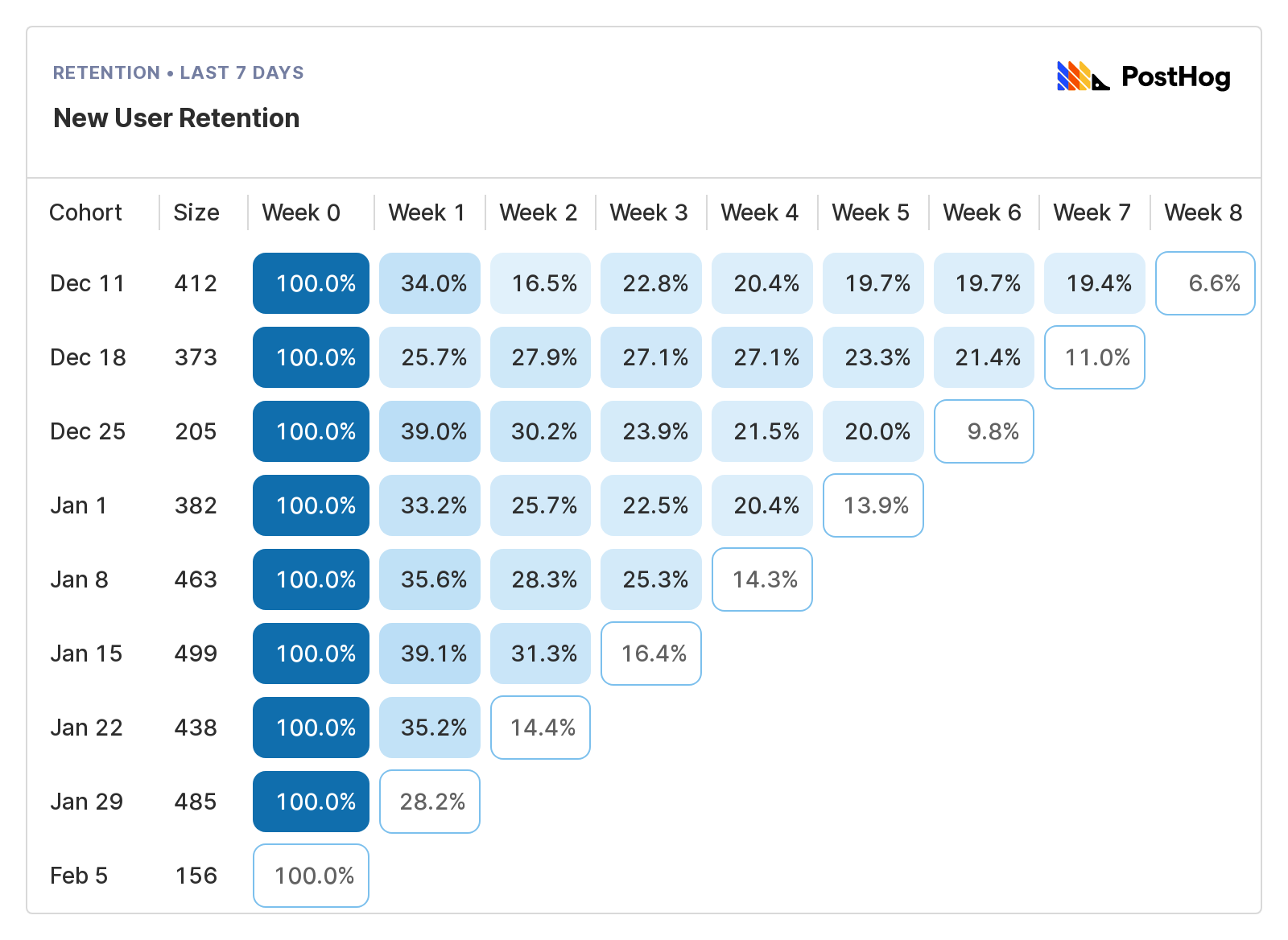Click the Dec 25 Week 1 39.0% cell
Viewport: 1288px width, 940px height.
point(430,431)
